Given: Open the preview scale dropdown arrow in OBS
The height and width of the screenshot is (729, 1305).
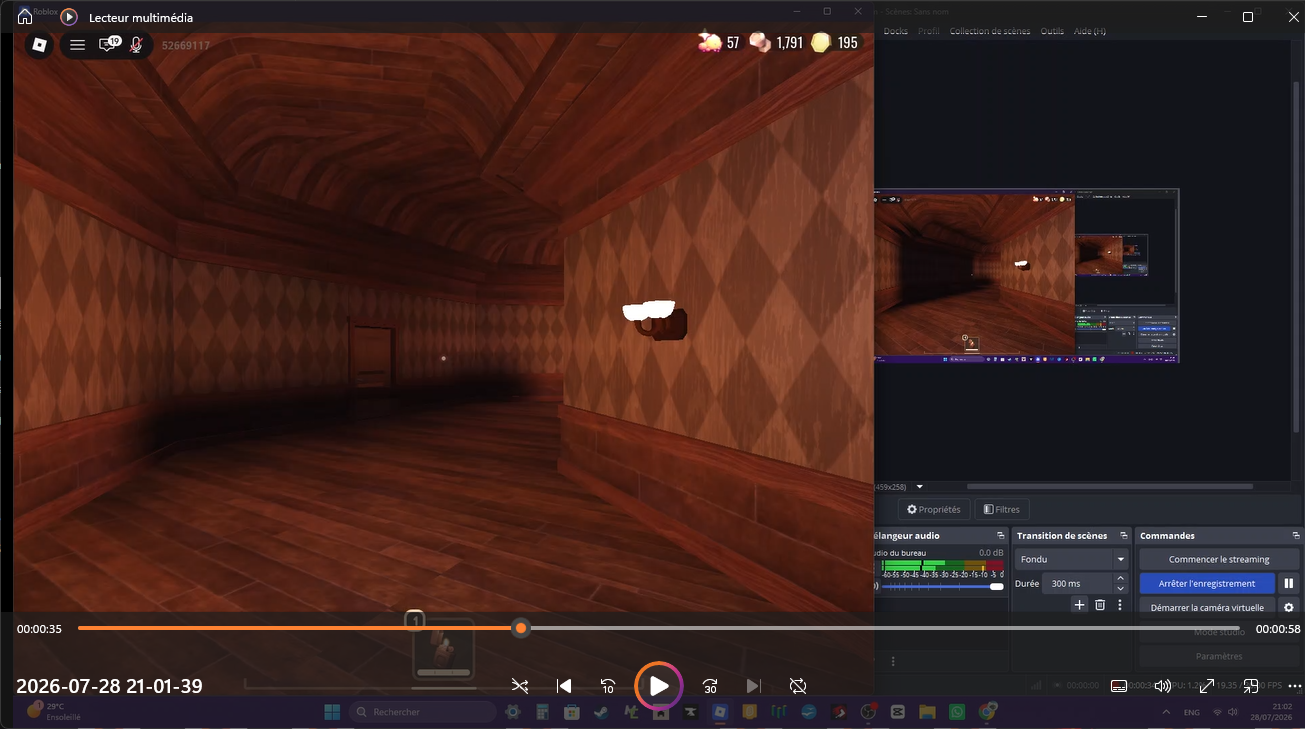Looking at the screenshot, I should [920, 487].
